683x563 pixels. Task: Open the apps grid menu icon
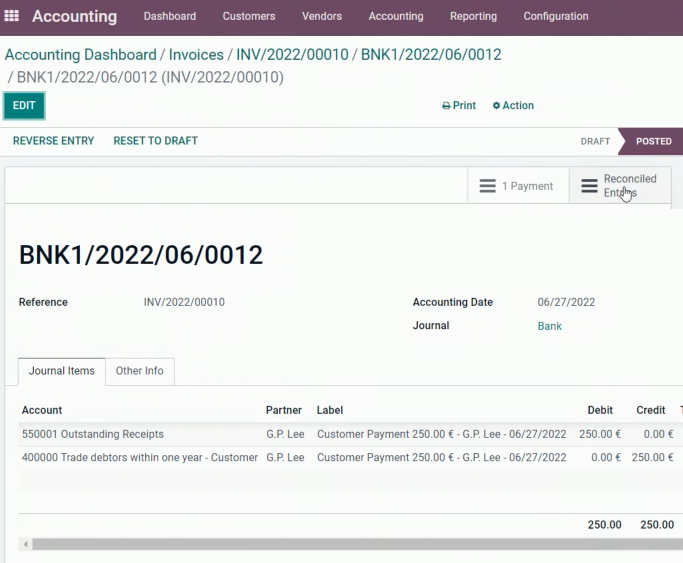coord(11,16)
